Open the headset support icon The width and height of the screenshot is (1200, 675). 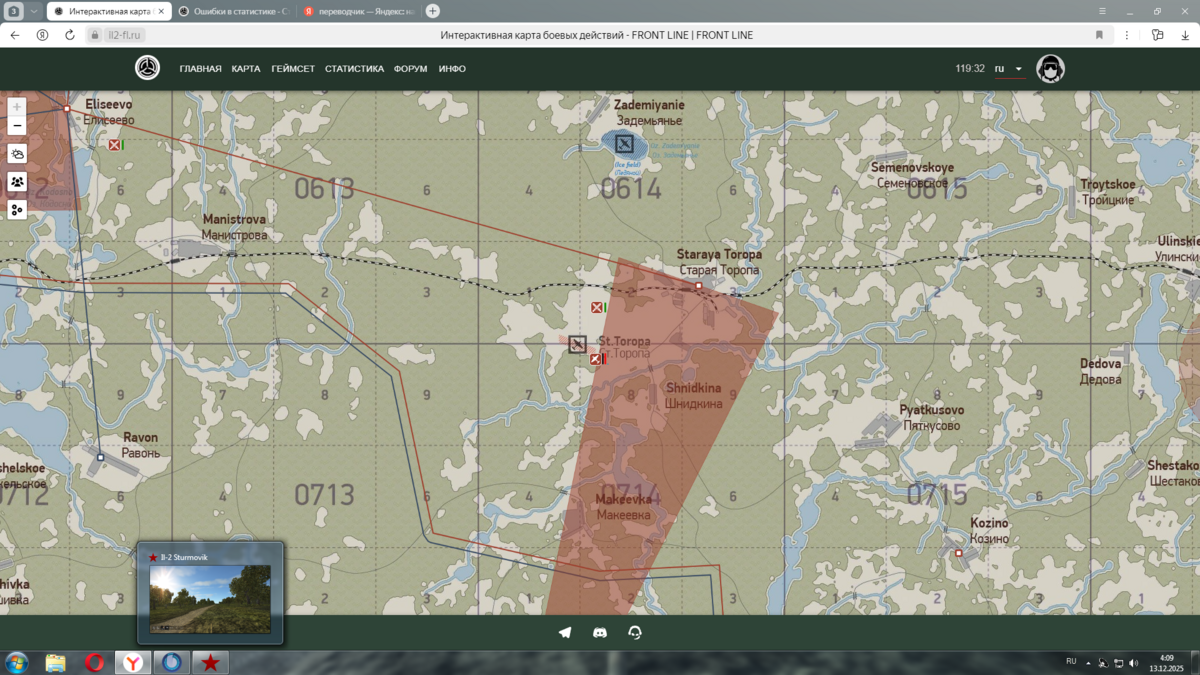(635, 632)
